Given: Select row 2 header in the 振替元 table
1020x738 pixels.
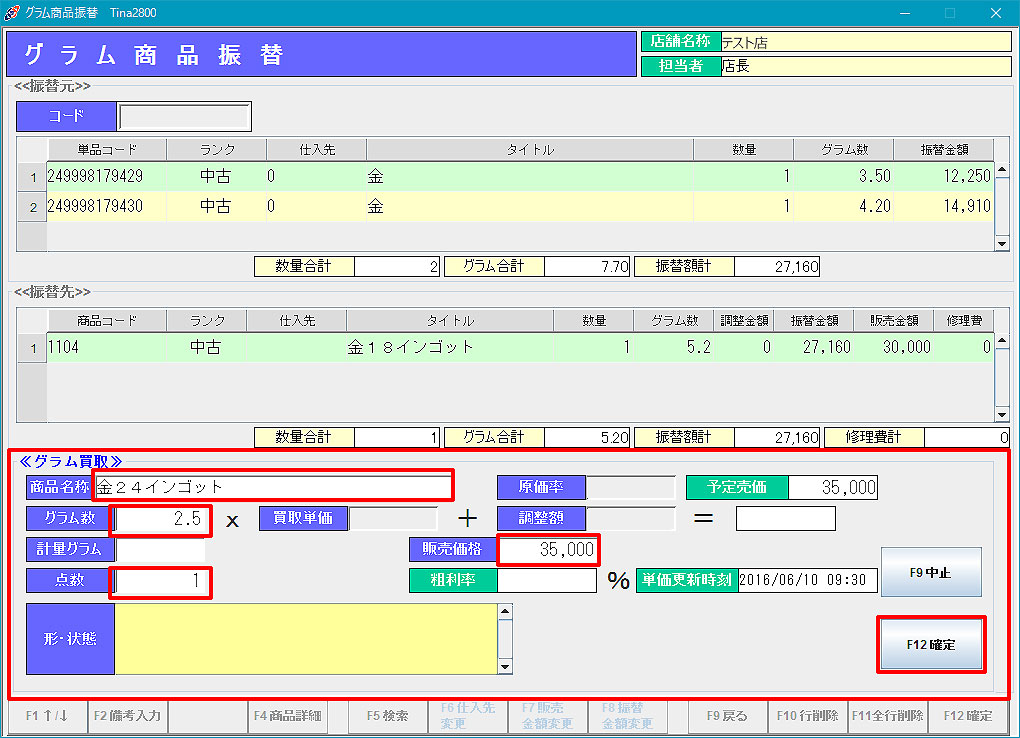Looking at the screenshot, I should (x=32, y=207).
